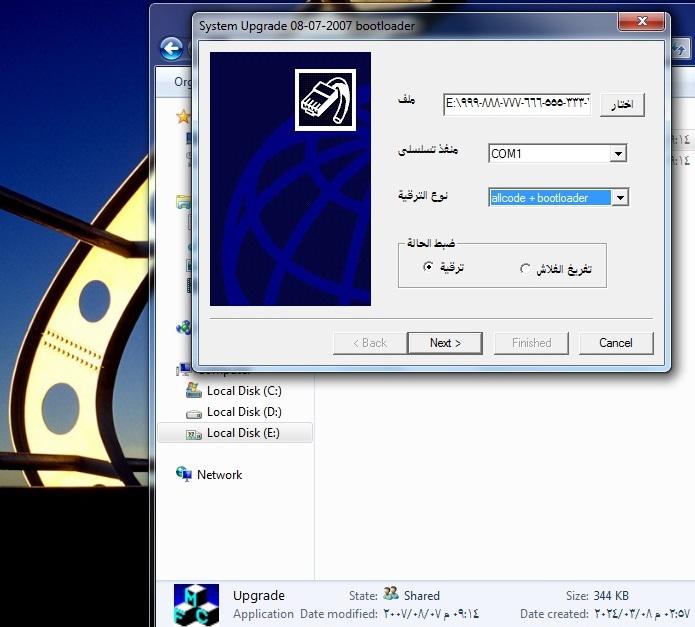Screen dimensions: 695x627
Task: Select the تفريغ الفلاش radio button
Action: tap(525, 269)
